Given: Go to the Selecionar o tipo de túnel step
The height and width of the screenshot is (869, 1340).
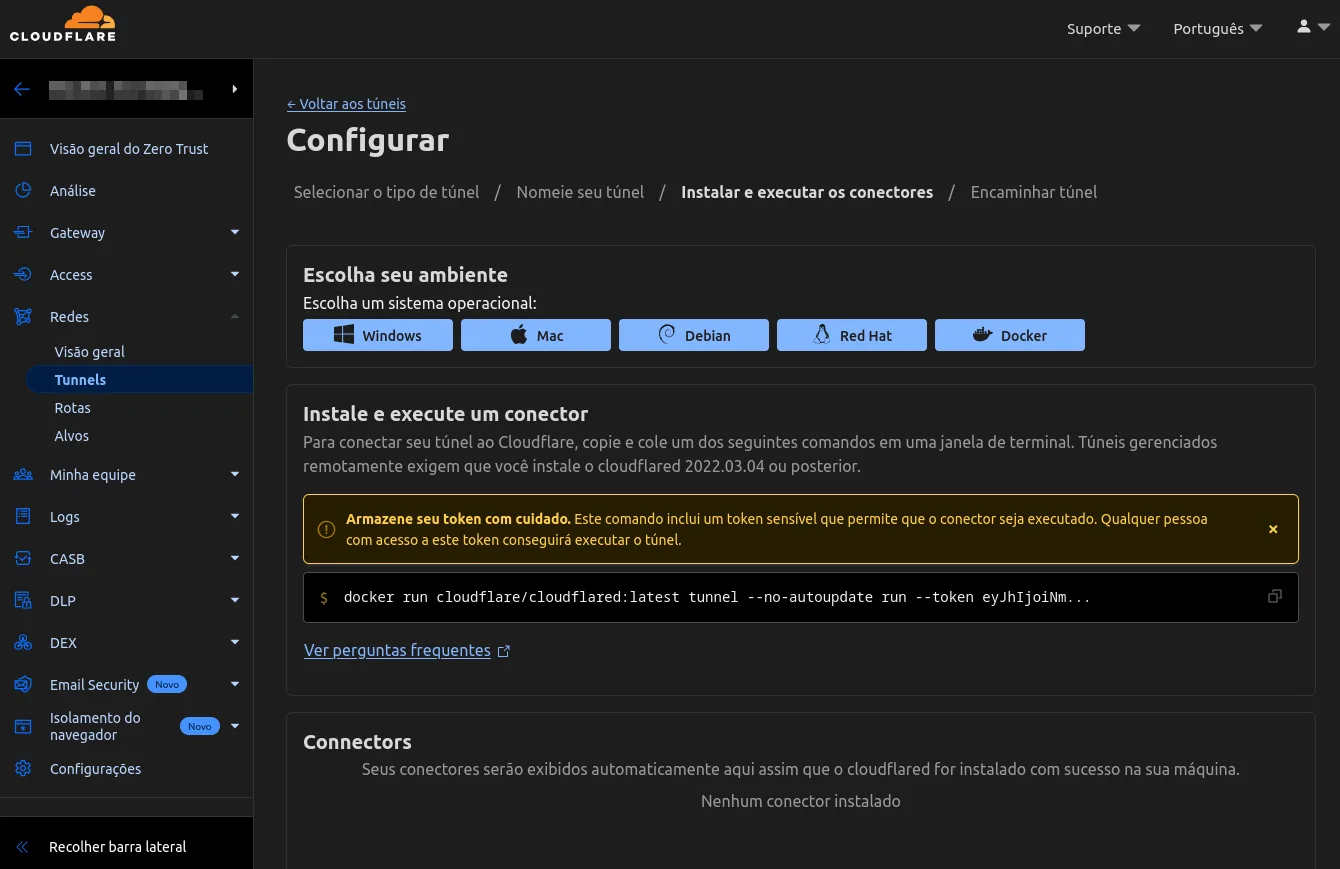Looking at the screenshot, I should point(386,192).
